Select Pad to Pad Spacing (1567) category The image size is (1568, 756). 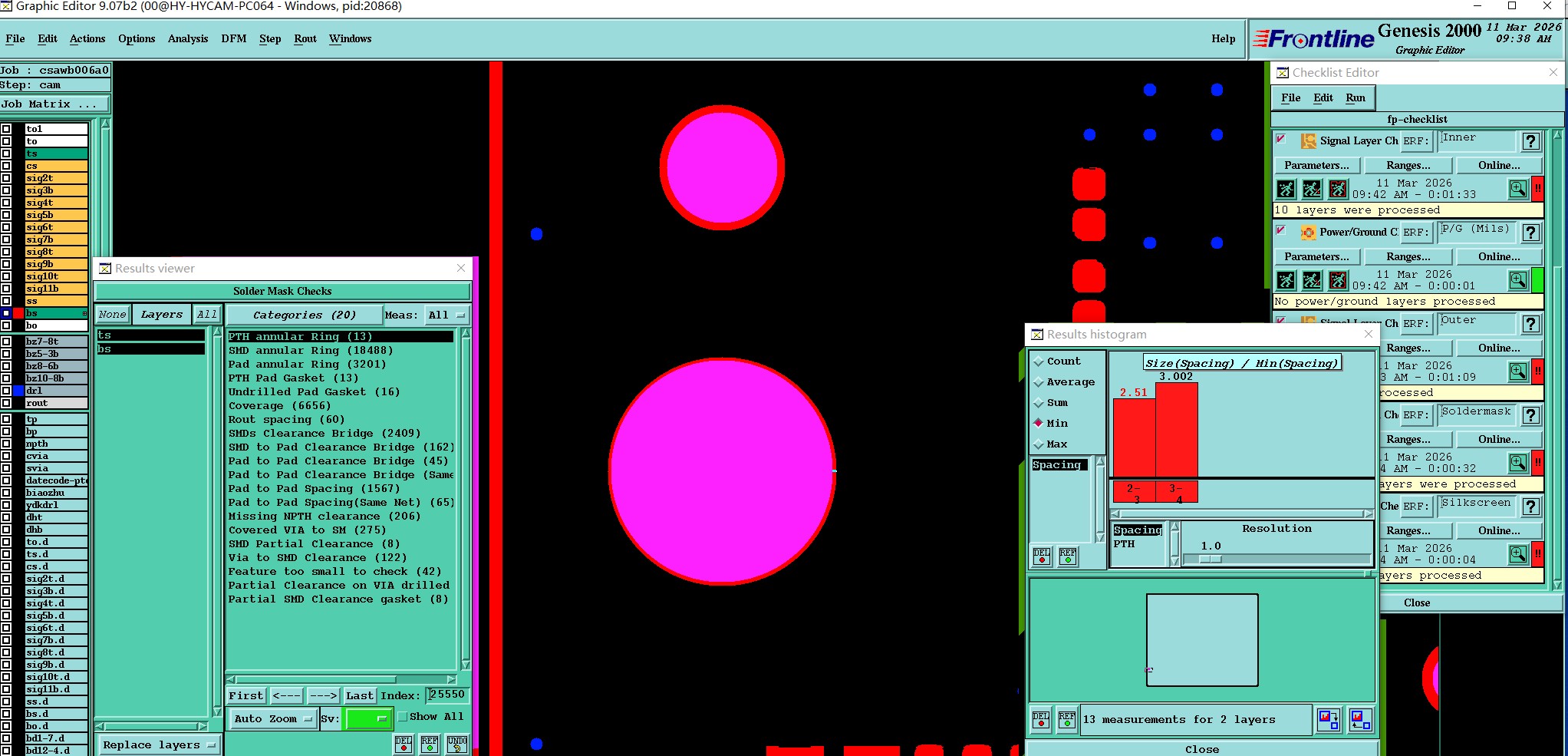[x=315, y=489]
